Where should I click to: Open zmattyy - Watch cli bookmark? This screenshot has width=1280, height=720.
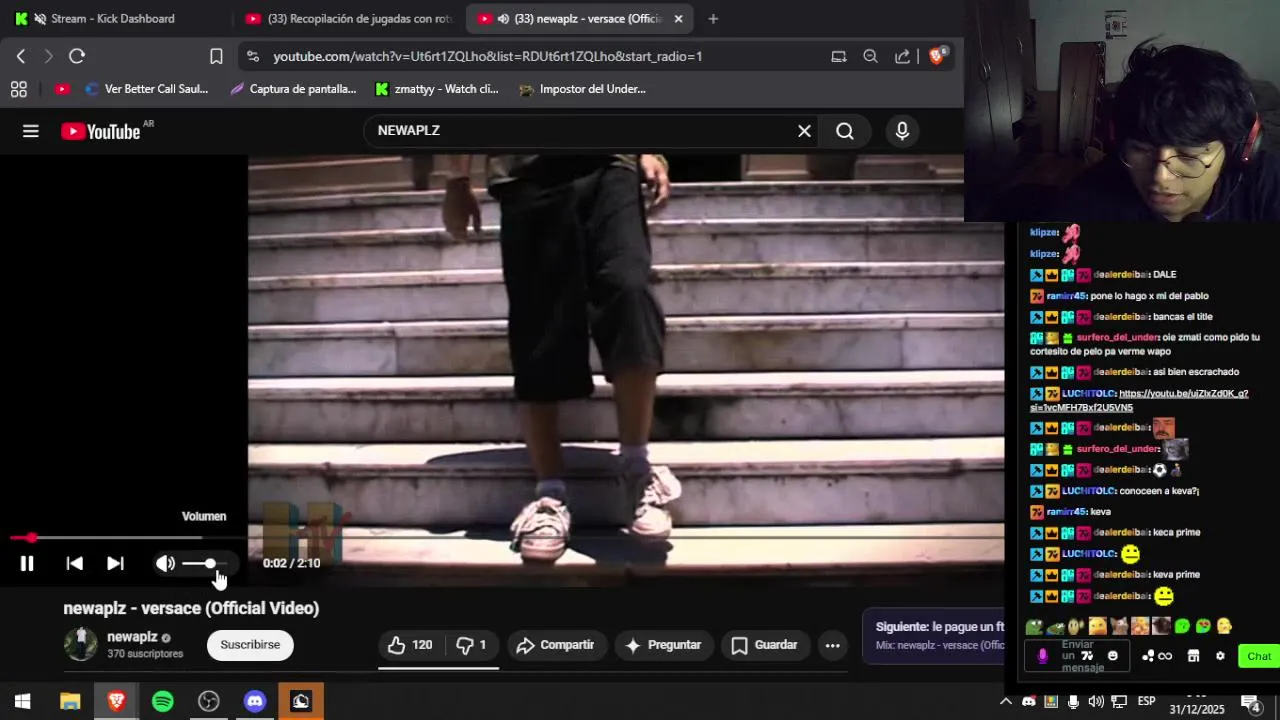[436, 89]
